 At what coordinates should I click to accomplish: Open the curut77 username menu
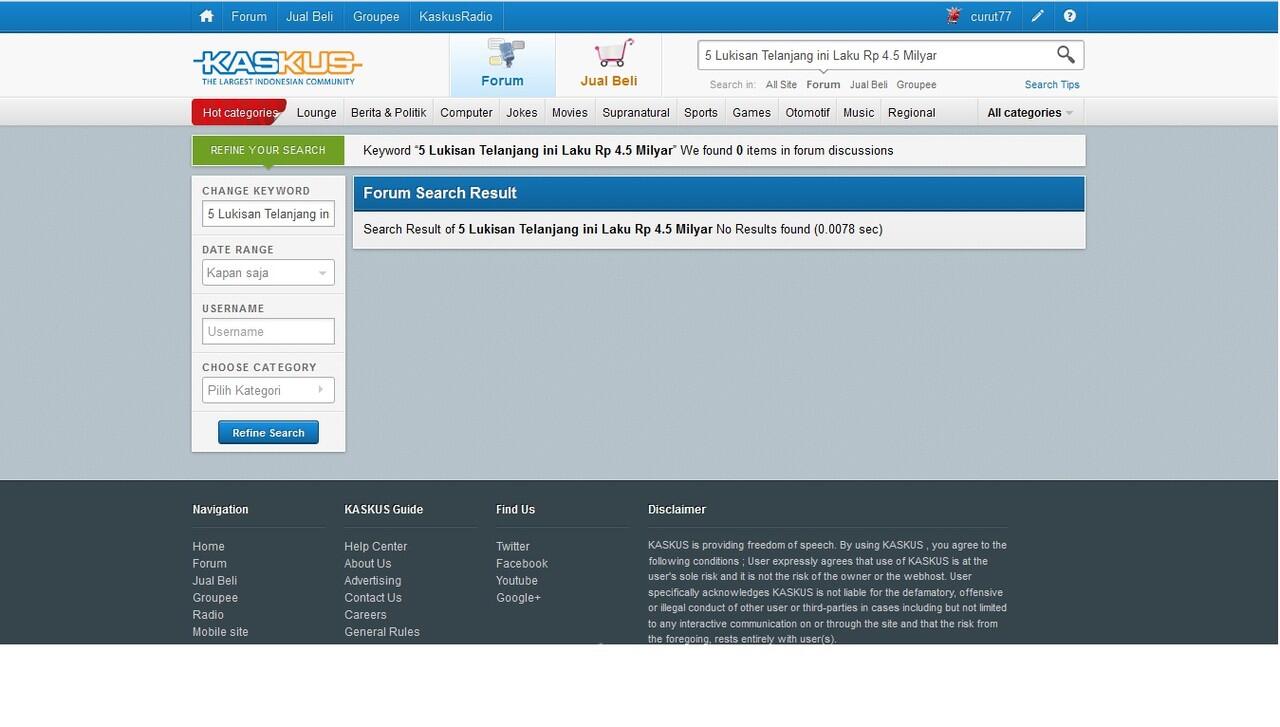[x=991, y=16]
